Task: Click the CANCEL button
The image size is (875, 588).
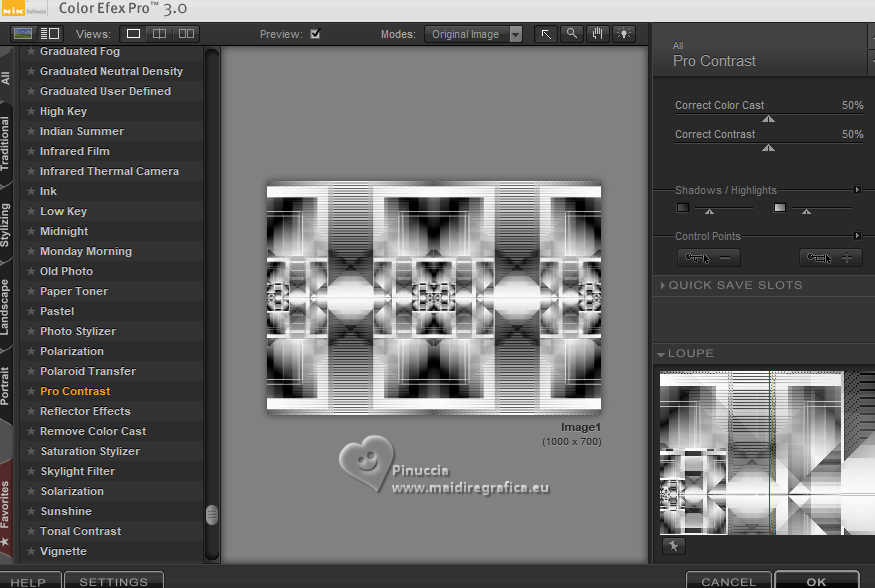Action: point(728,581)
